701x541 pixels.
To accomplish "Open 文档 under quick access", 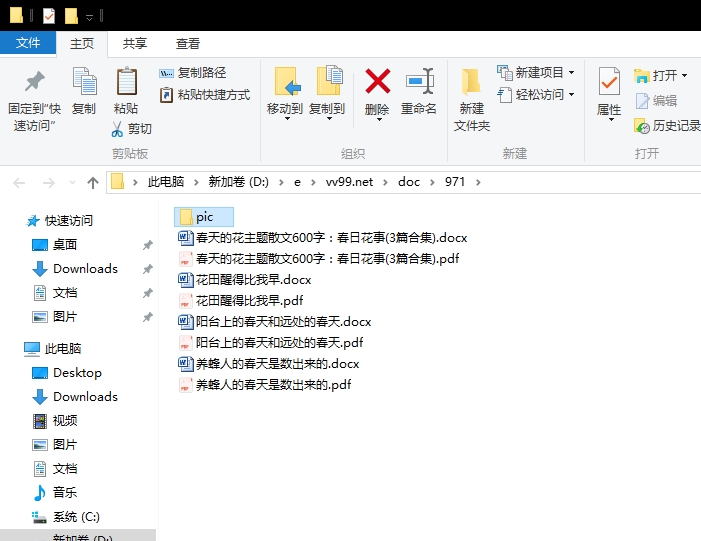I will click(55, 293).
